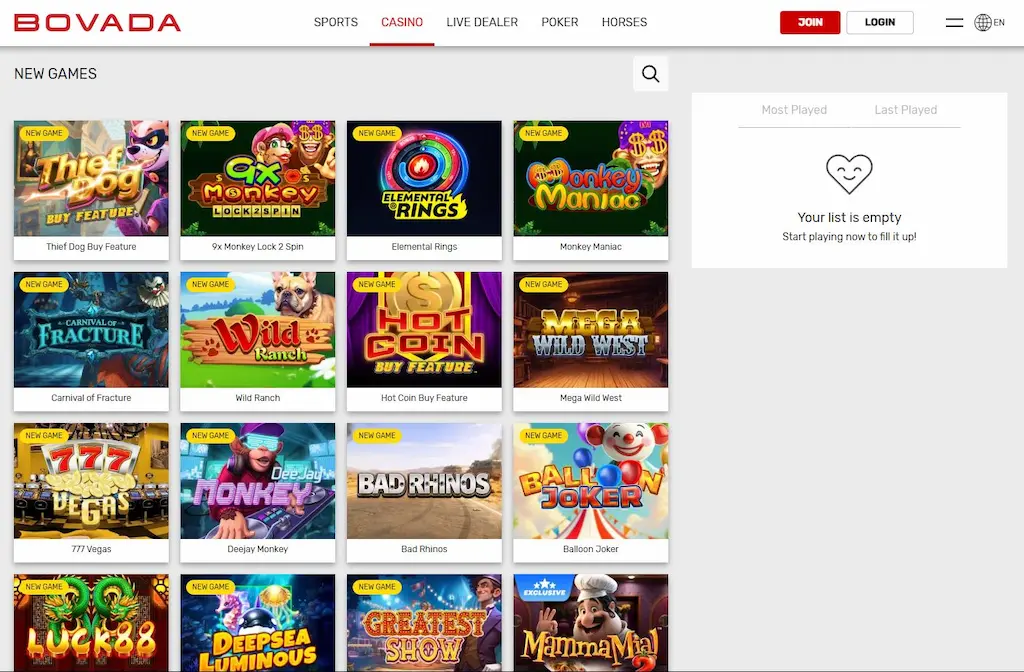The height and width of the screenshot is (672, 1024).
Task: Open Monkey Maniac game thumbnail
Action: (x=590, y=178)
